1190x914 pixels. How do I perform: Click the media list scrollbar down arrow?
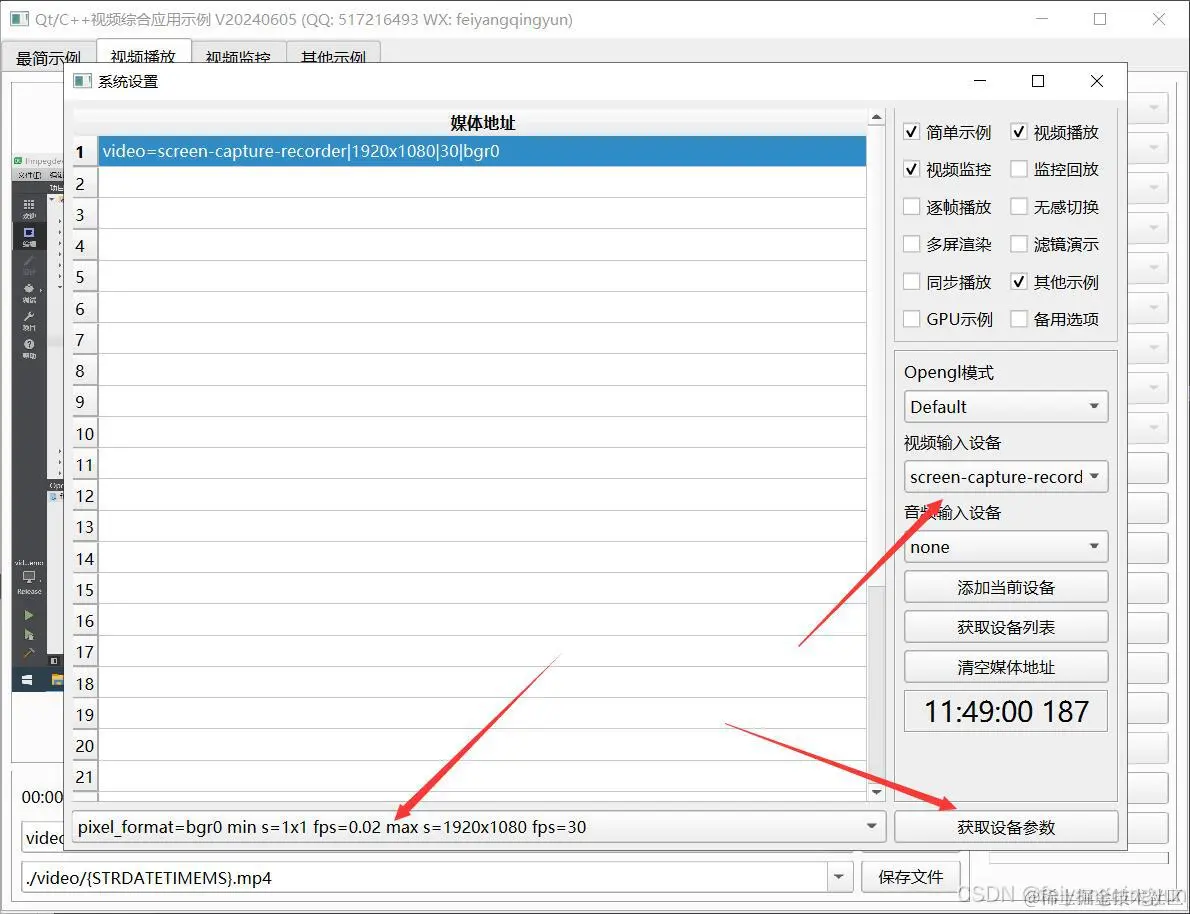click(x=877, y=792)
